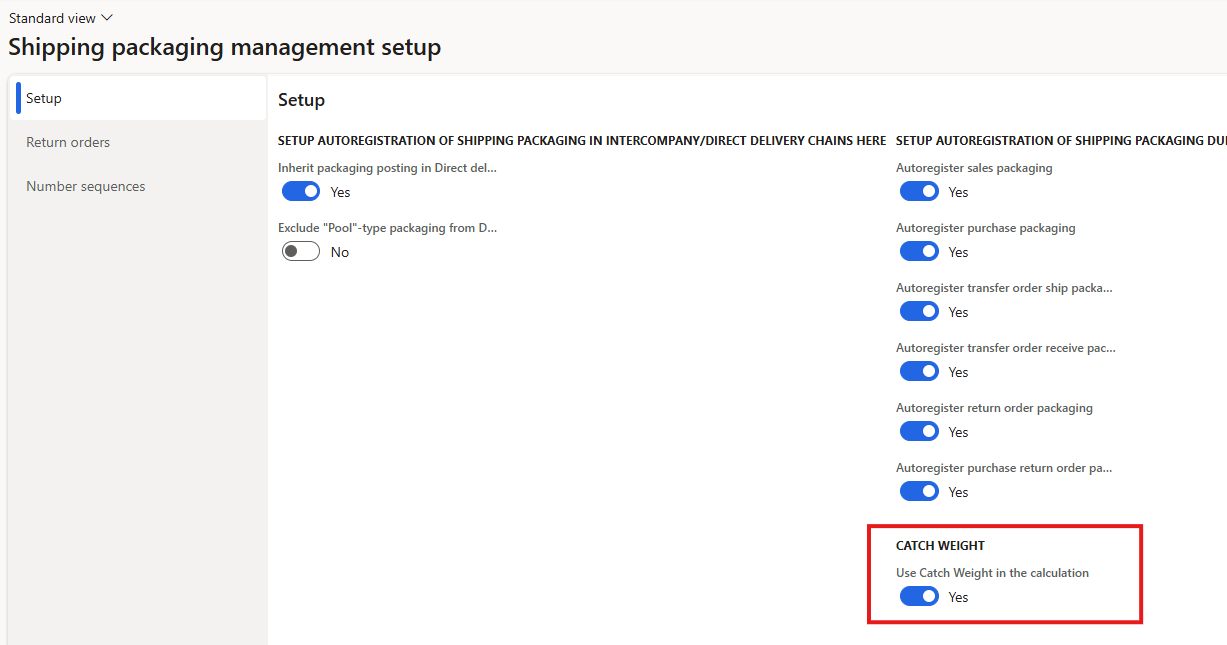Screen dimensions: 1227x645
Task: Click the "Autoregister sales packaging" label text
Action: tap(974, 168)
